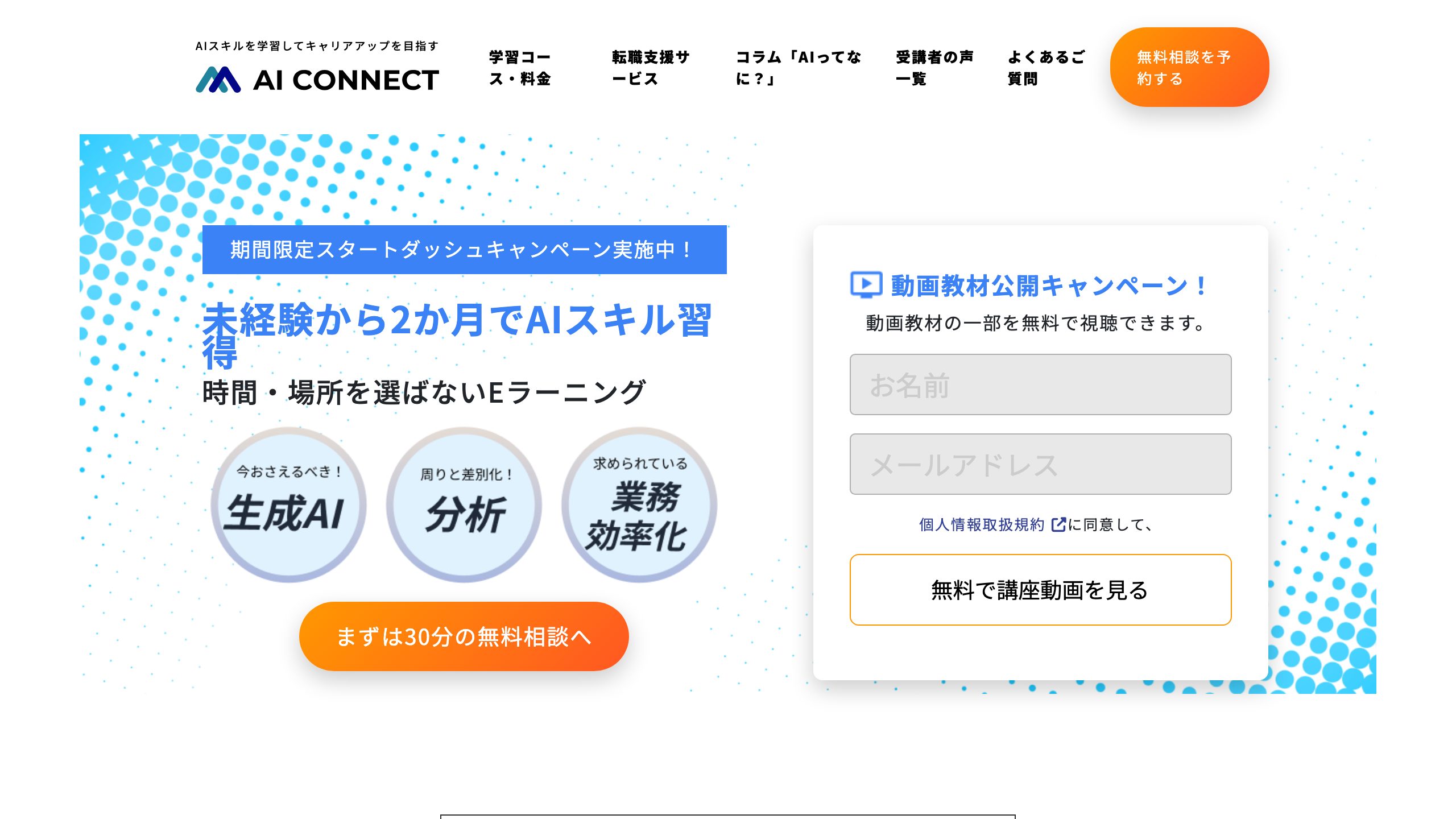Image resolution: width=1456 pixels, height=819 pixels.
Task: Open 受講者の声一覧 in navigation
Action: pyautogui.click(x=934, y=68)
